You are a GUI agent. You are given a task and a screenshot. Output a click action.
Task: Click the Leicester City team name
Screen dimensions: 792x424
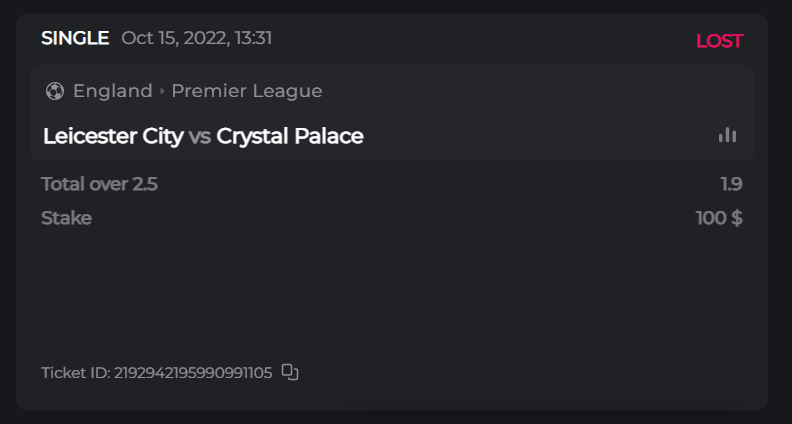pos(113,136)
